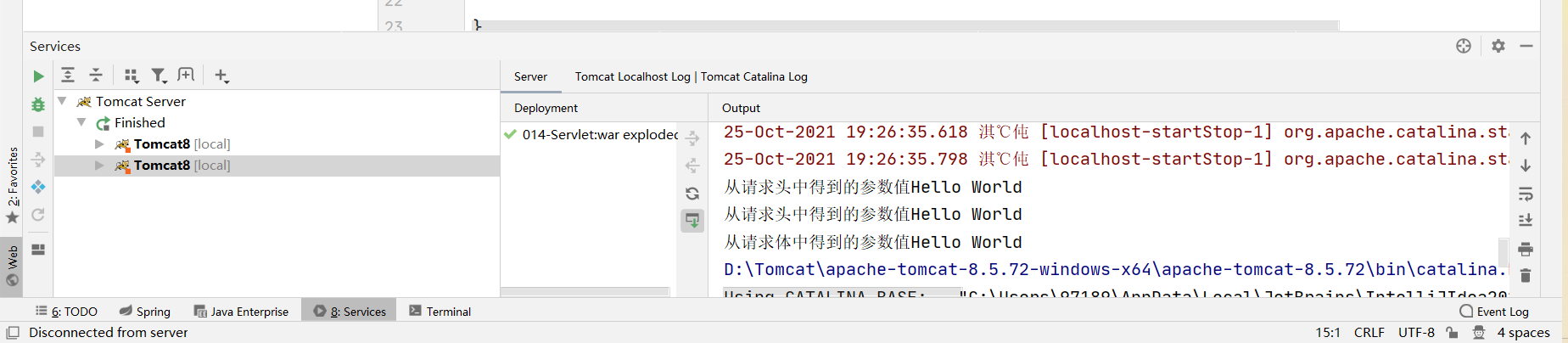1568x343 pixels.
Task: Expand the selected Tomcat8 [local] node
Action: tap(99, 166)
